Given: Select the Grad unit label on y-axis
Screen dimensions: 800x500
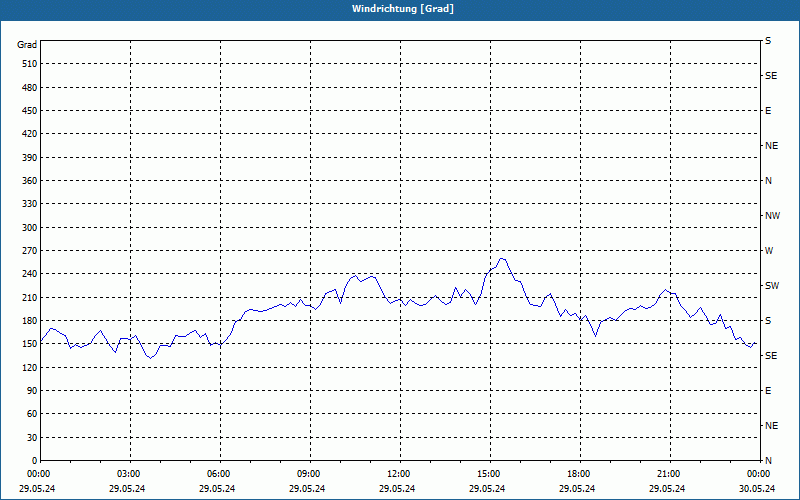Looking at the screenshot, I should pos(27,45).
